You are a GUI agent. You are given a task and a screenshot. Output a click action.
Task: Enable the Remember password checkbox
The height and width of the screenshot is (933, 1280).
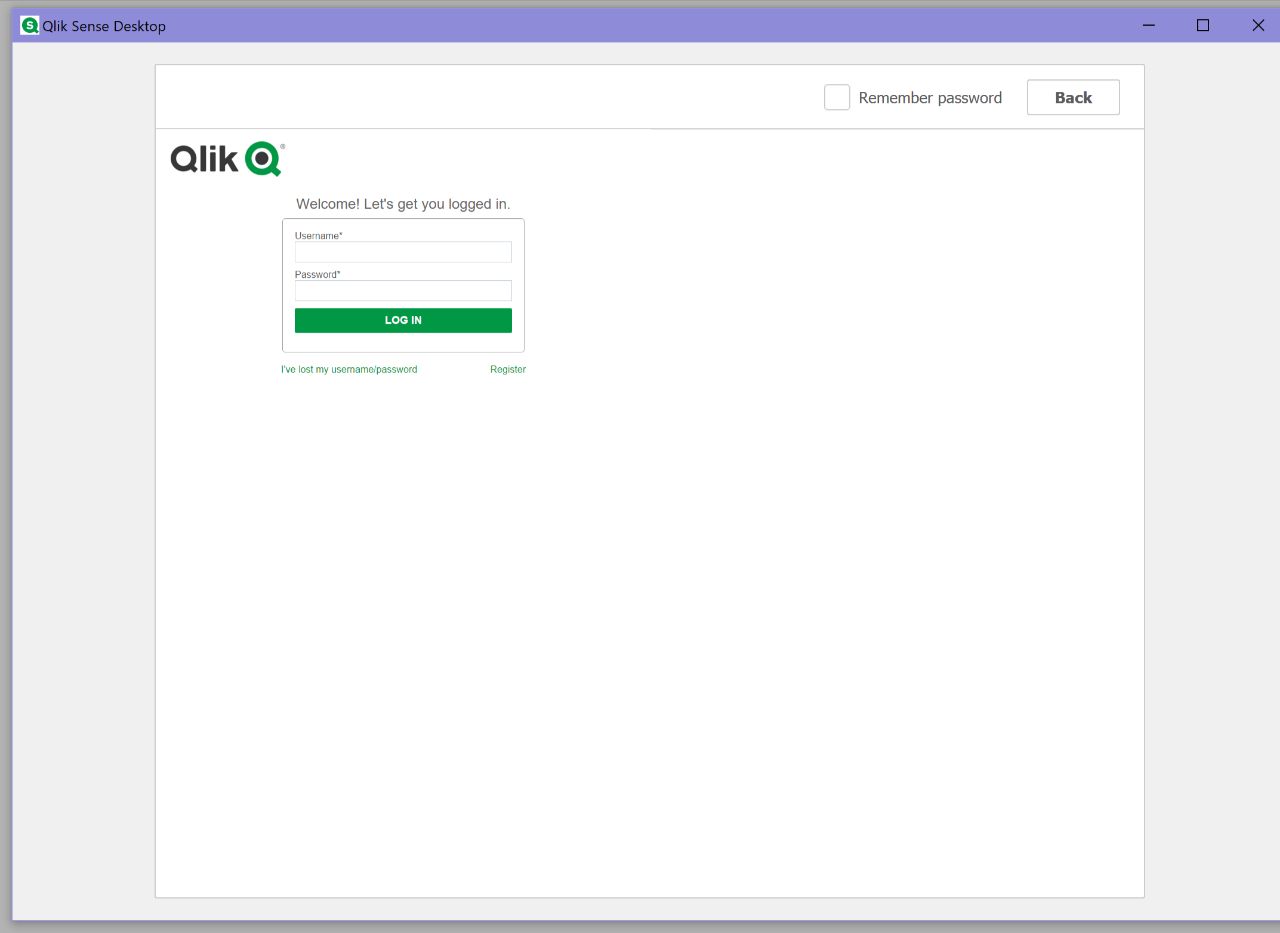pyautogui.click(x=837, y=97)
